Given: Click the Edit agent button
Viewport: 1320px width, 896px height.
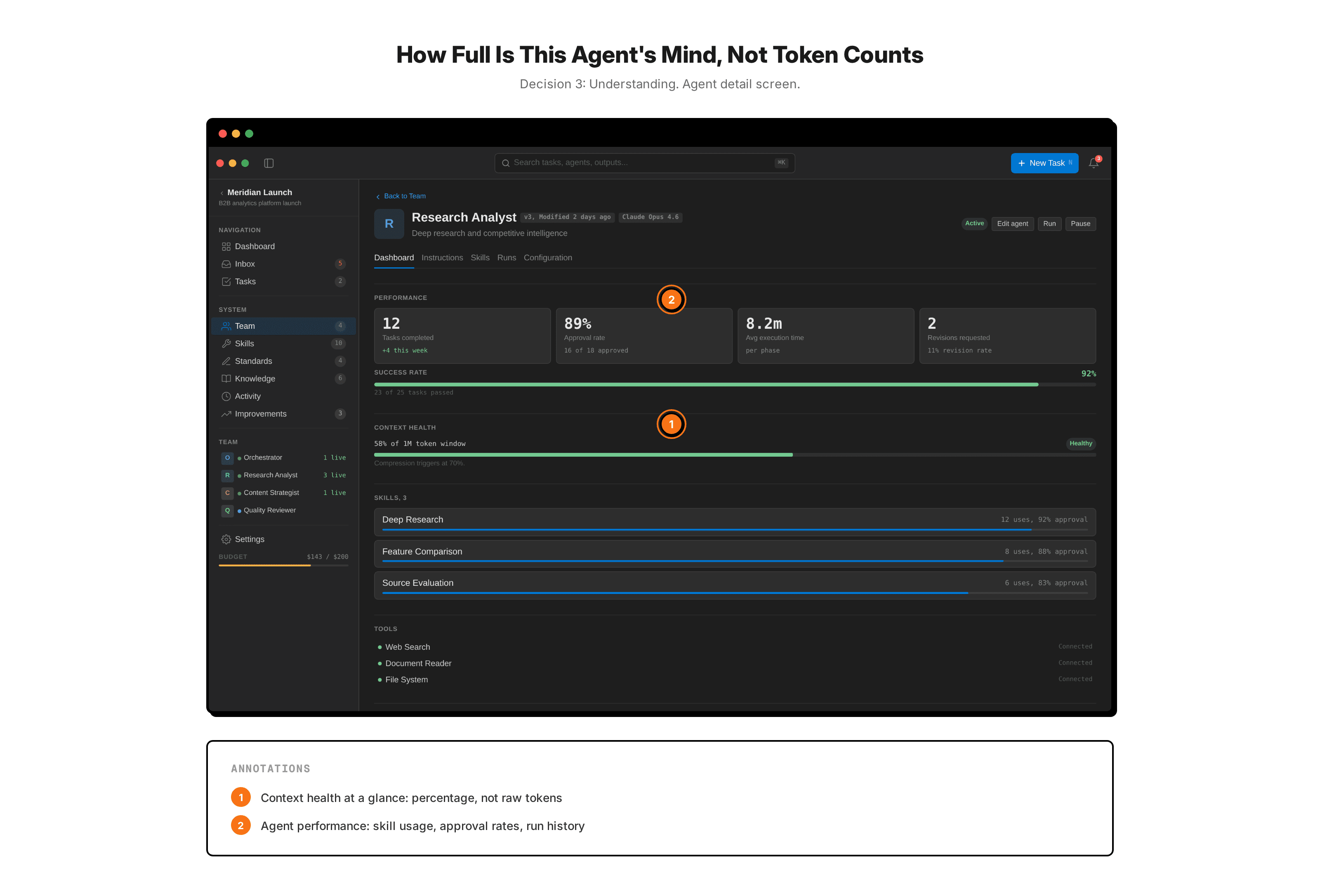Looking at the screenshot, I should pyautogui.click(x=1012, y=224).
